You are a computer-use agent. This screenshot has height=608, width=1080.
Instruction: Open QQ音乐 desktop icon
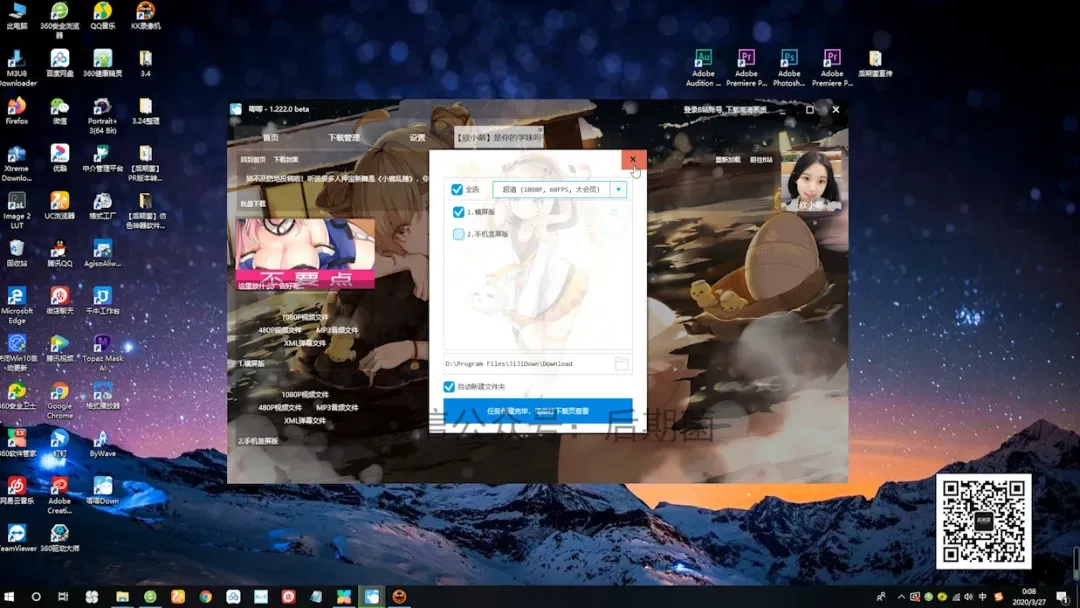(103, 16)
